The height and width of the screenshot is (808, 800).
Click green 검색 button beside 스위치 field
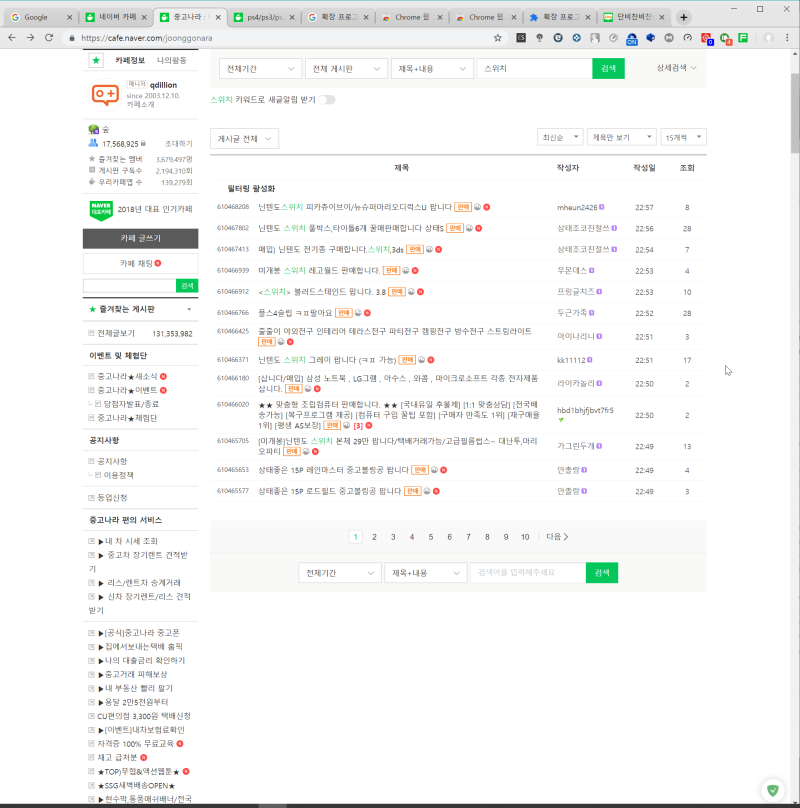[608, 69]
